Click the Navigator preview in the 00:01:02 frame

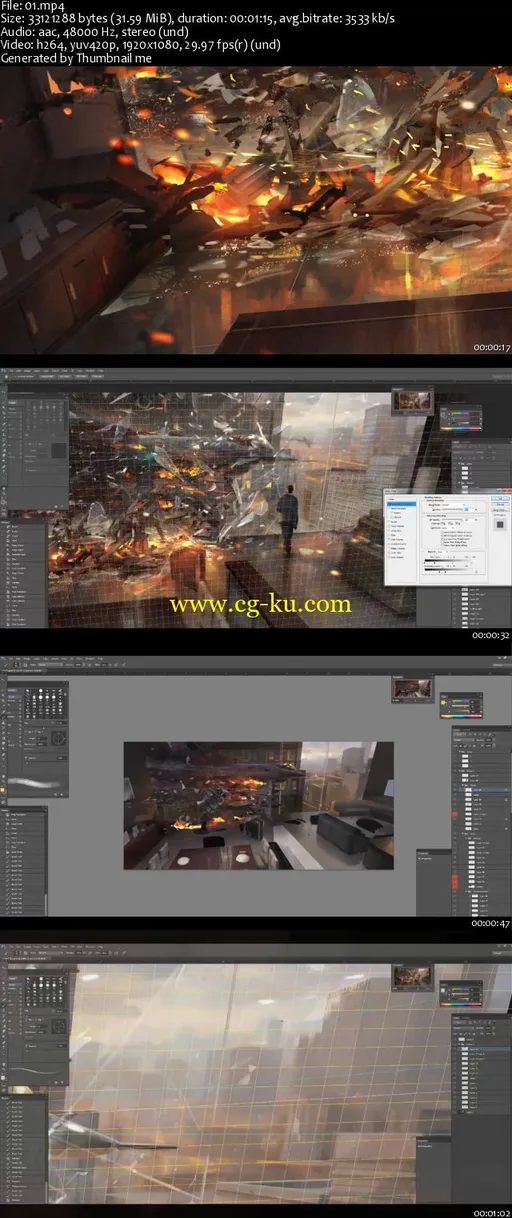tap(411, 975)
